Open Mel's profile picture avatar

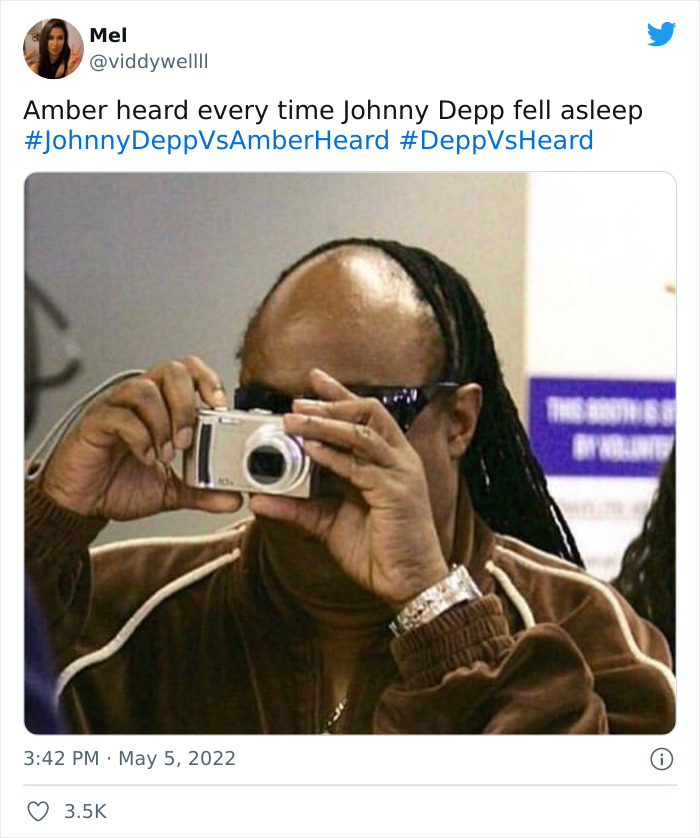click(x=53, y=49)
